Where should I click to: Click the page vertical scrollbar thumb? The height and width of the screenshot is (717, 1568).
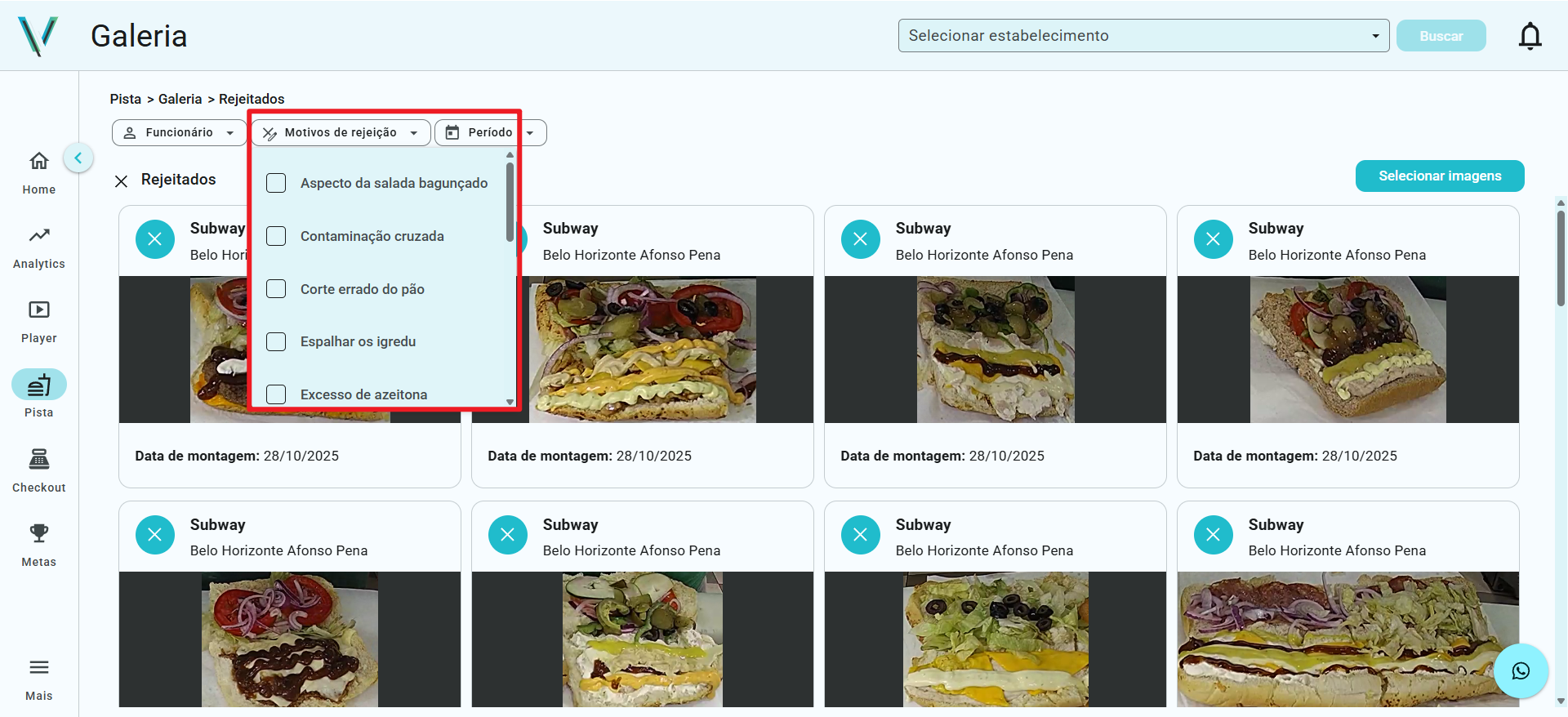[x=1561, y=259]
